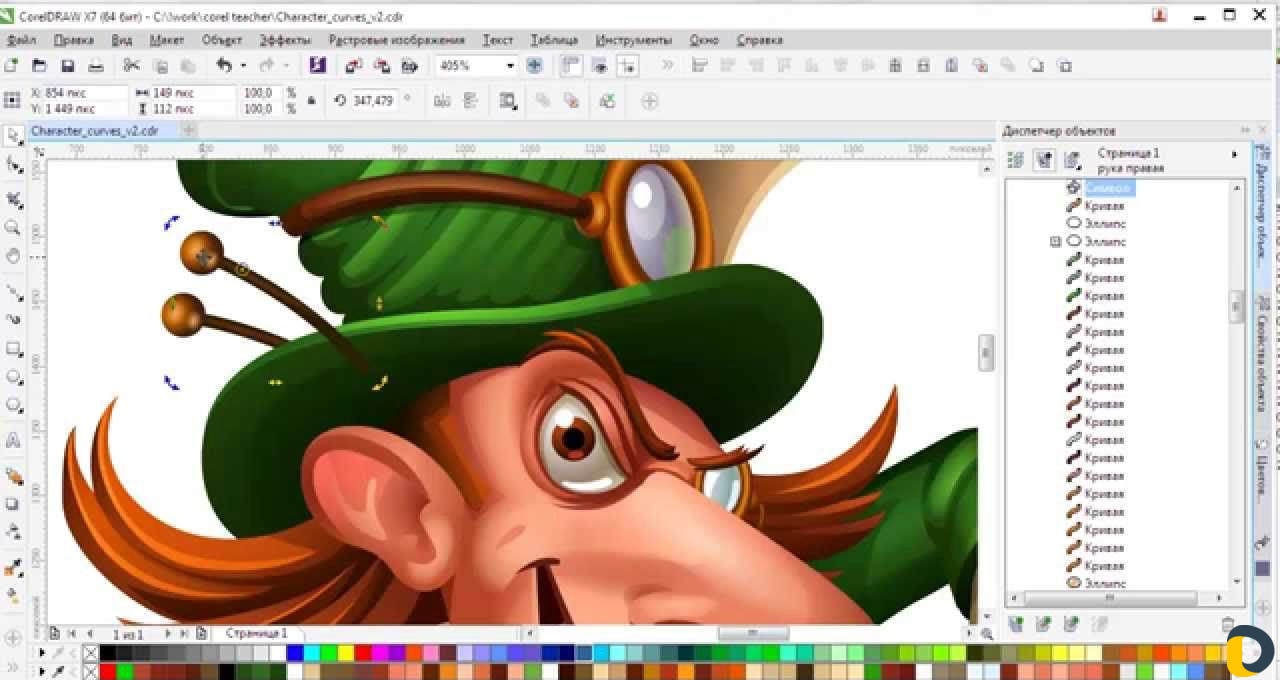Click the Convert to curves icon
The image size is (1280, 680).
click(606, 101)
